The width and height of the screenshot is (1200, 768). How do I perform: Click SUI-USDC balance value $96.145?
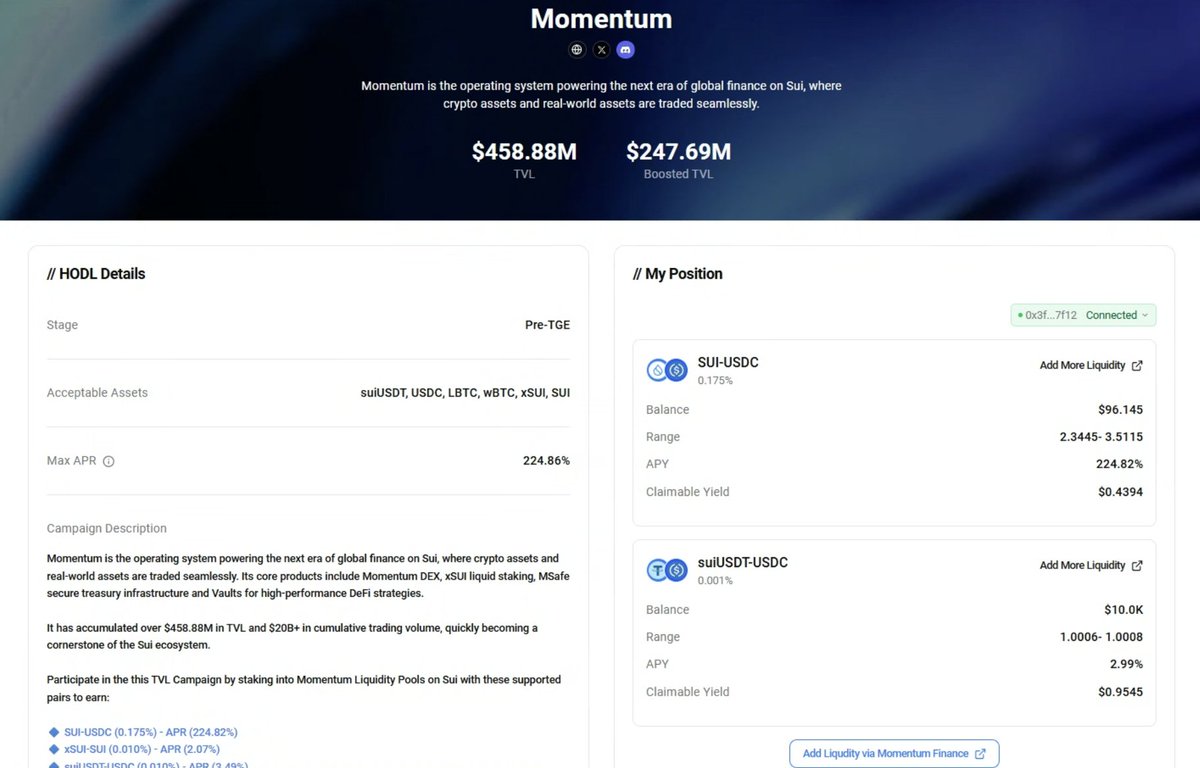pos(1120,410)
